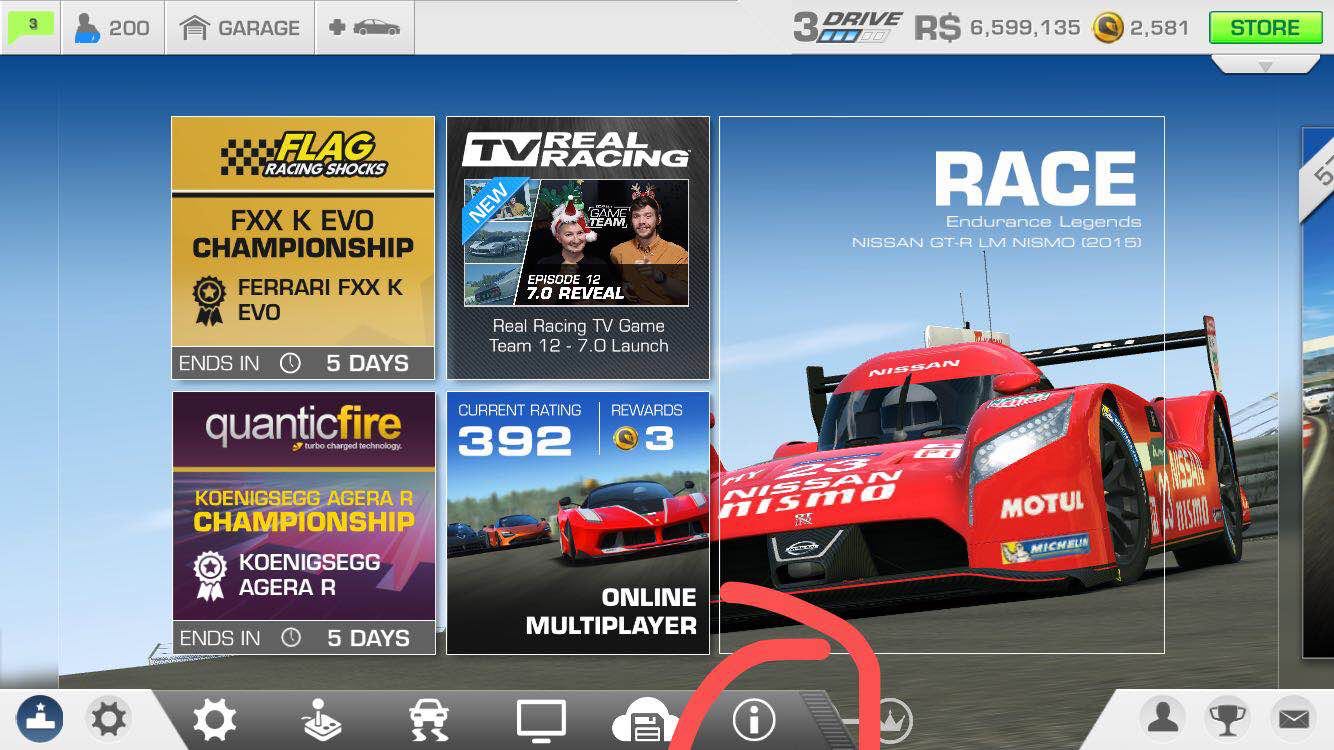
Task: Open driving assists car icon
Action: [x=429, y=721]
